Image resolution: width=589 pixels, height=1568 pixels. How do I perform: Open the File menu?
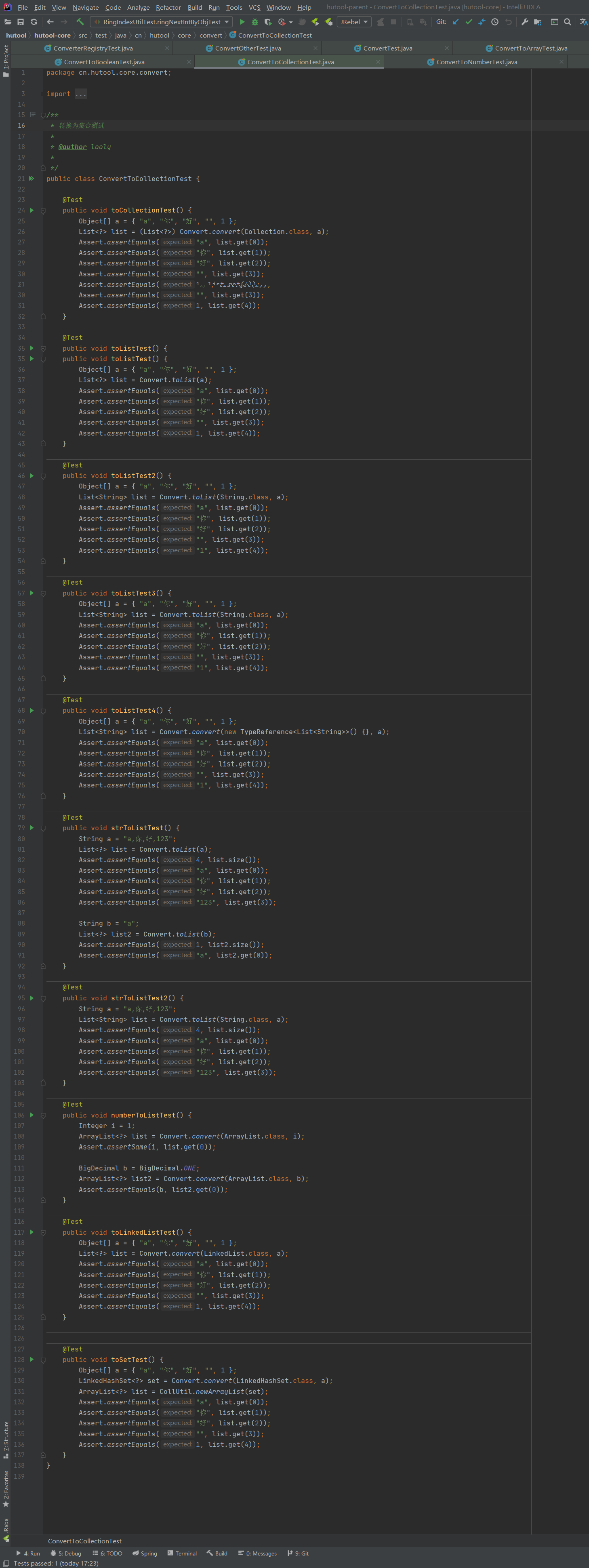coord(23,7)
